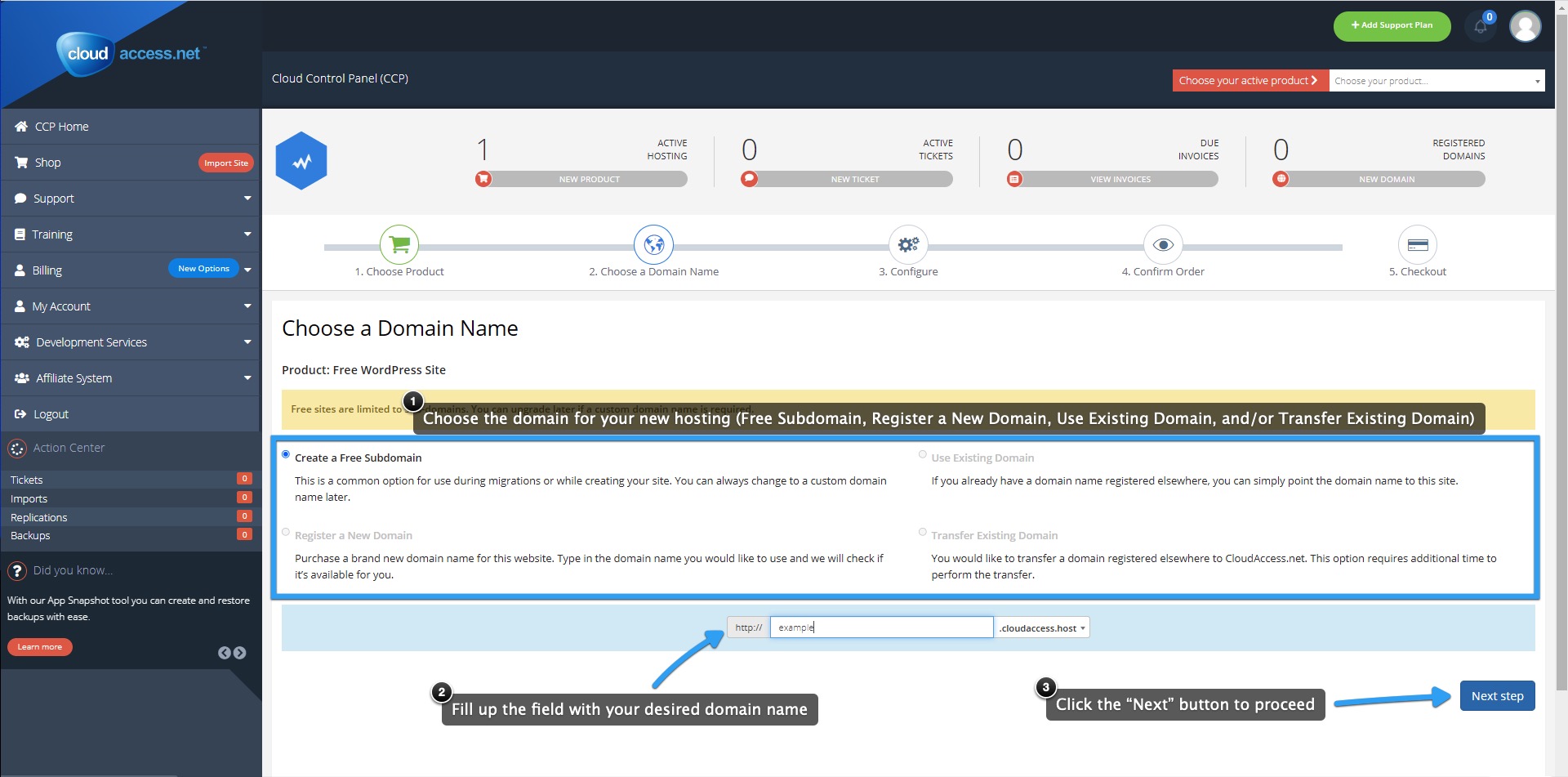
Task: Click the Add Support Plan button
Action: click(1392, 25)
